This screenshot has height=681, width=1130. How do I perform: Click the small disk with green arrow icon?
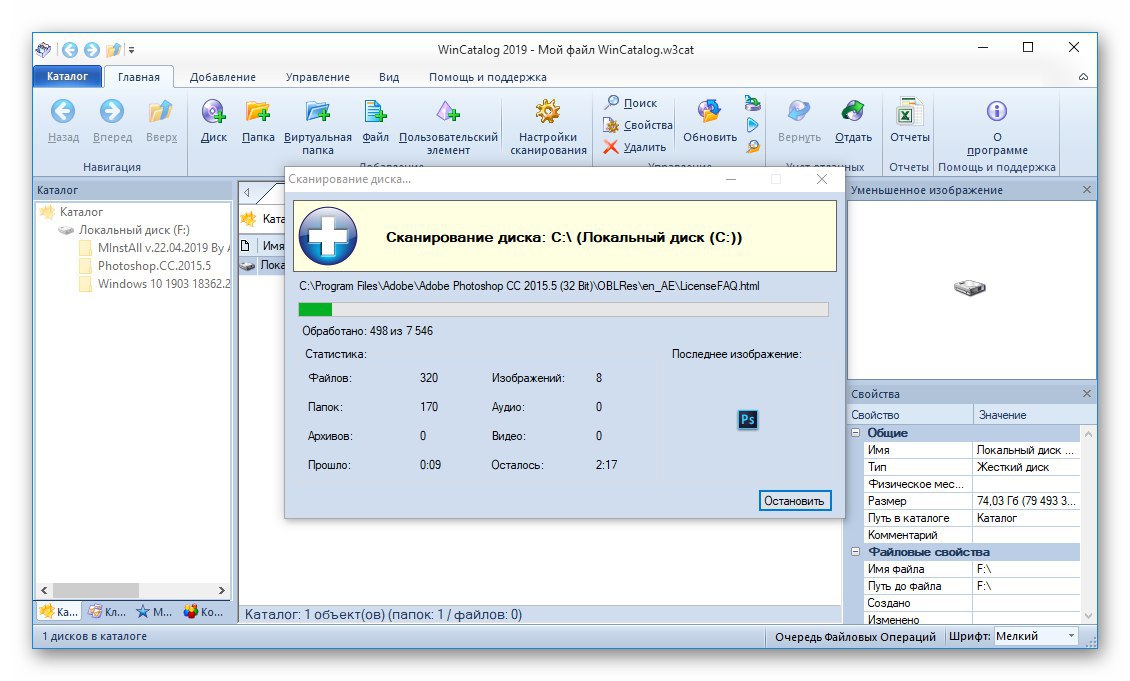pyautogui.click(x=752, y=103)
